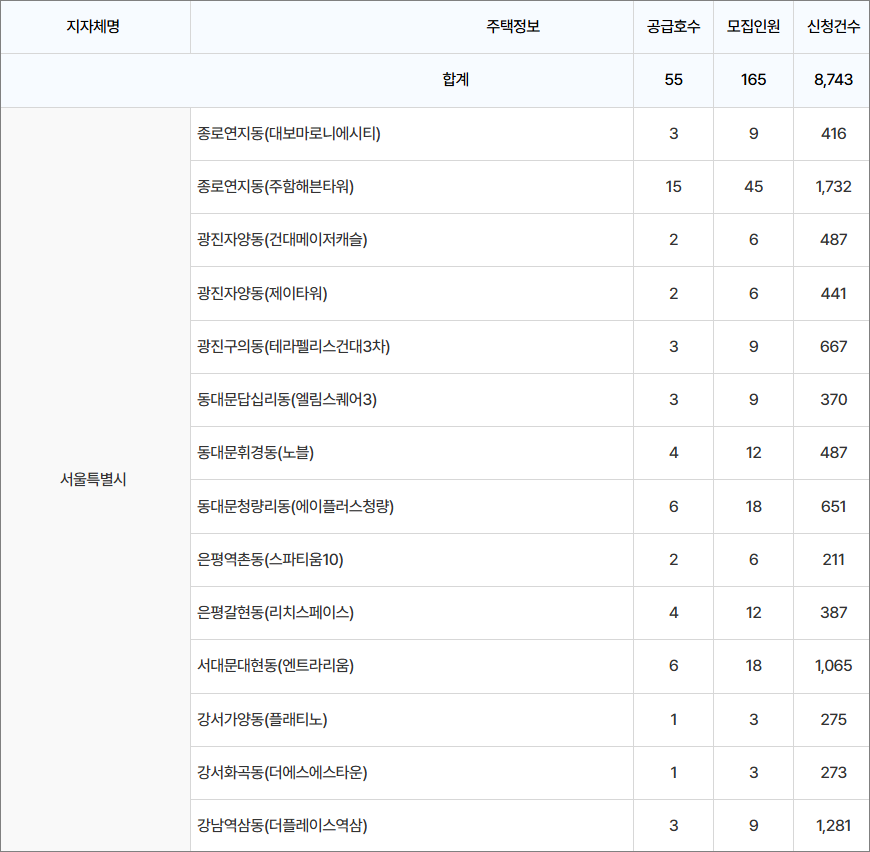The width and height of the screenshot is (870, 852).
Task: Click the 주택정보 column header
Action: click(x=512, y=26)
